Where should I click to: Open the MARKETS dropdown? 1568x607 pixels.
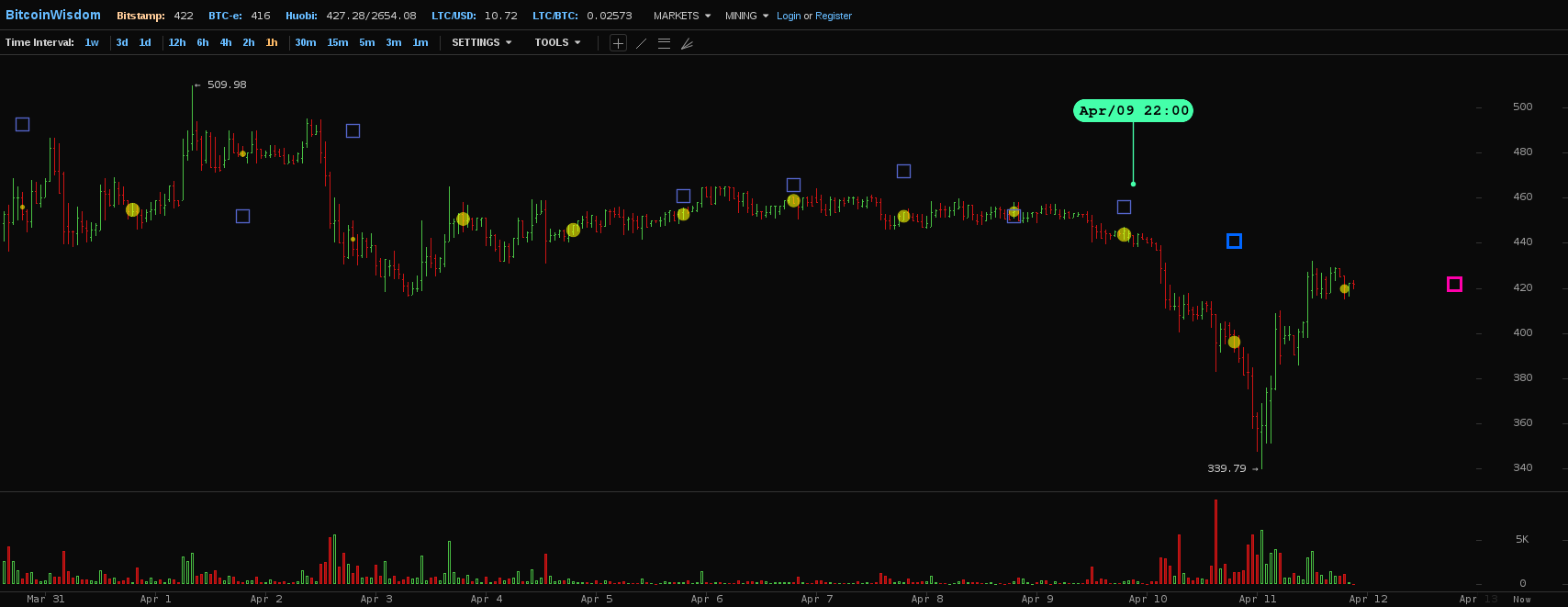(681, 17)
